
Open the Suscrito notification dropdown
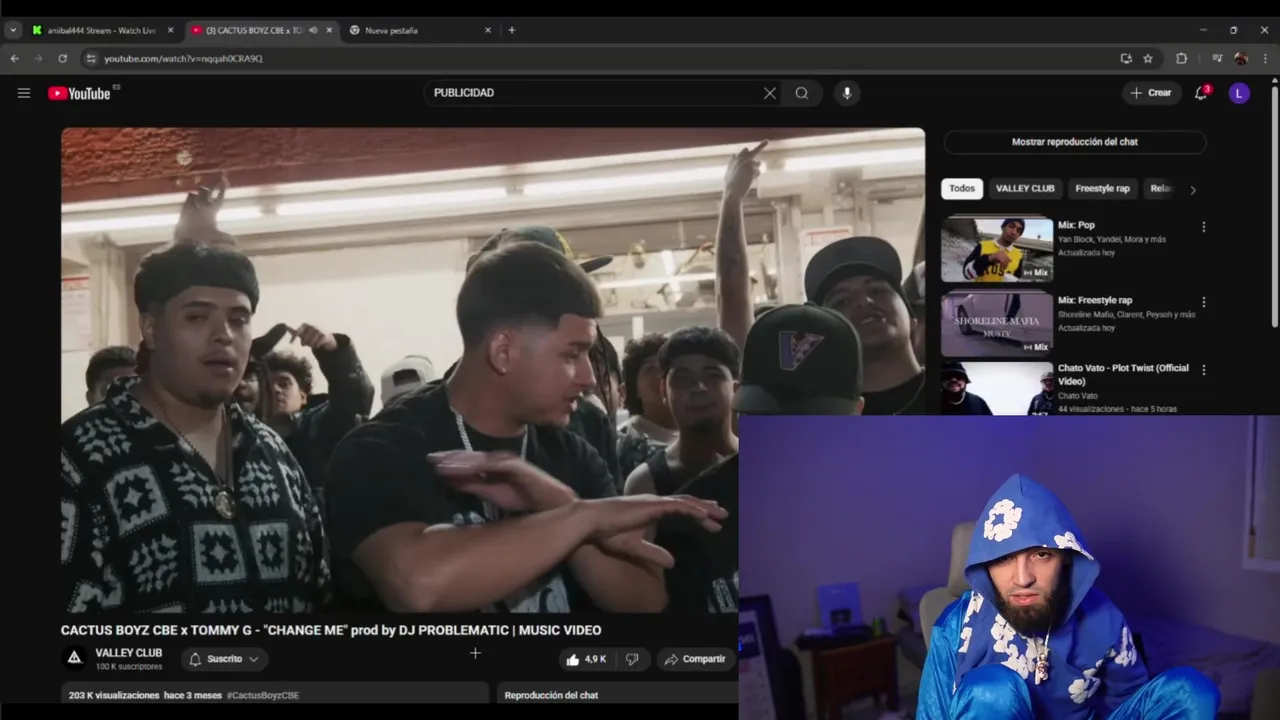coord(224,659)
